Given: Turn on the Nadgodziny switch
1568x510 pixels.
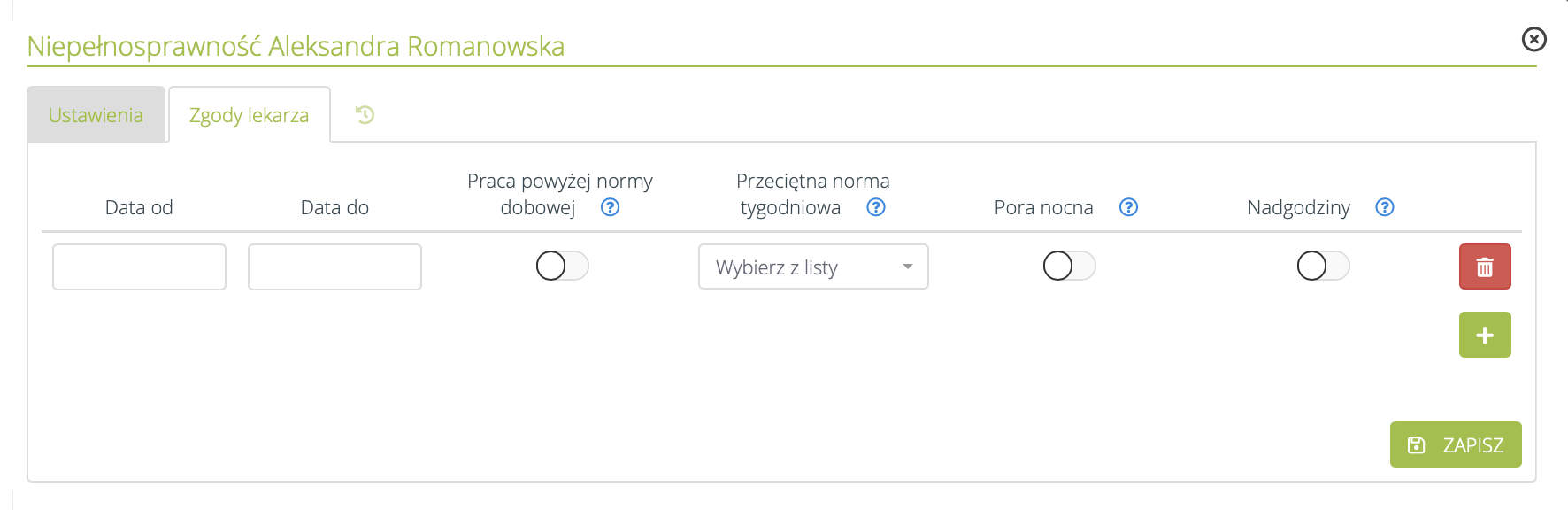Looking at the screenshot, I should pyautogui.click(x=1323, y=266).
